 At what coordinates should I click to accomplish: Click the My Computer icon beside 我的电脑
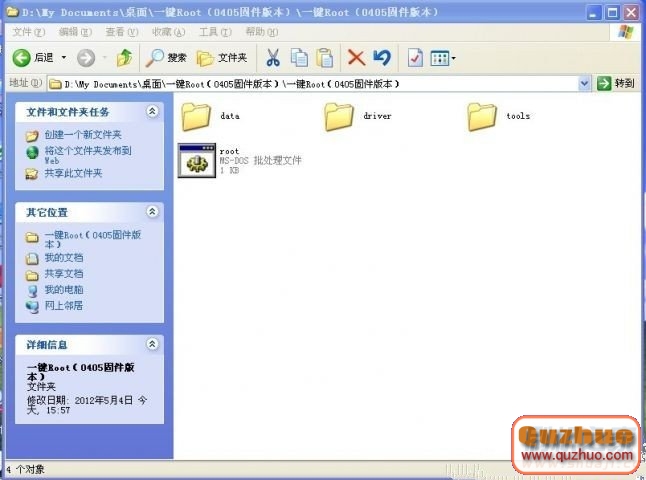click(x=32, y=291)
